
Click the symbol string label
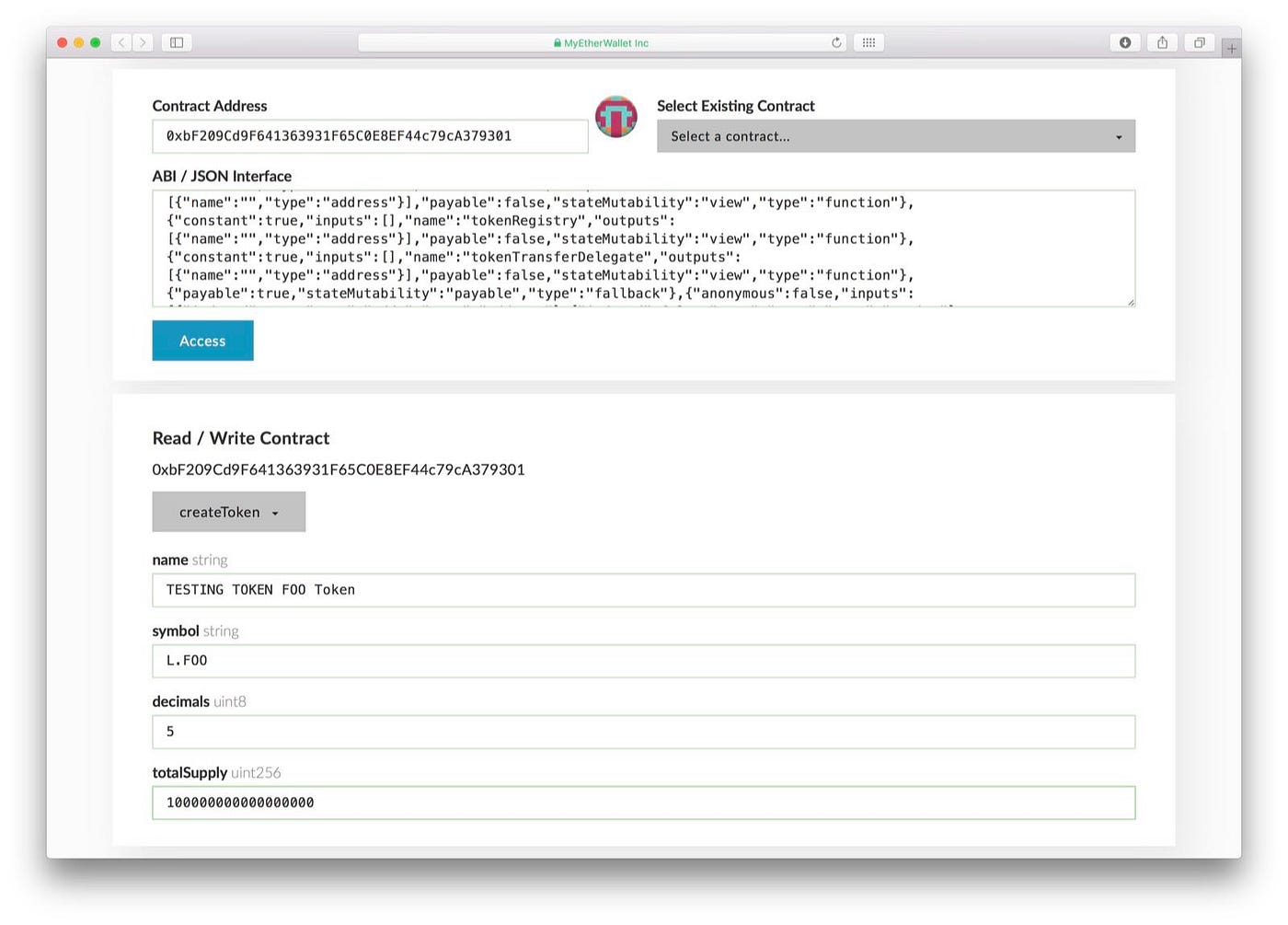pos(195,630)
